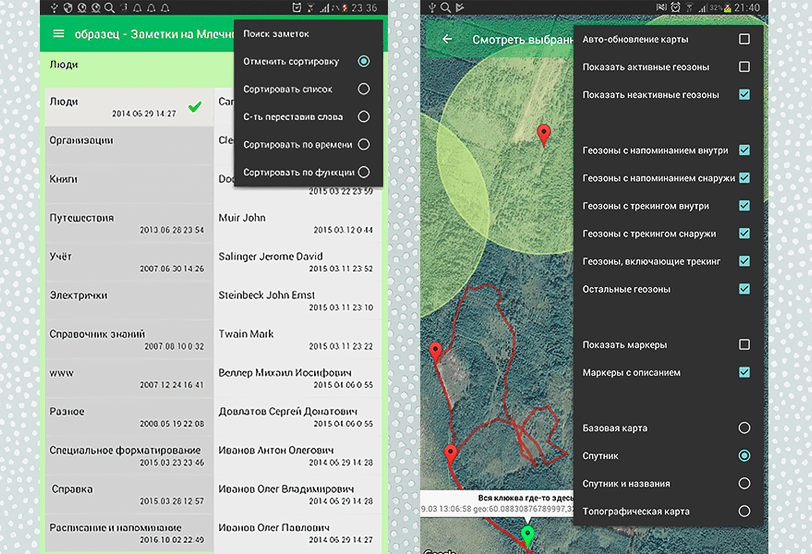Uncheck Маркеры с описанием option

tap(743, 373)
